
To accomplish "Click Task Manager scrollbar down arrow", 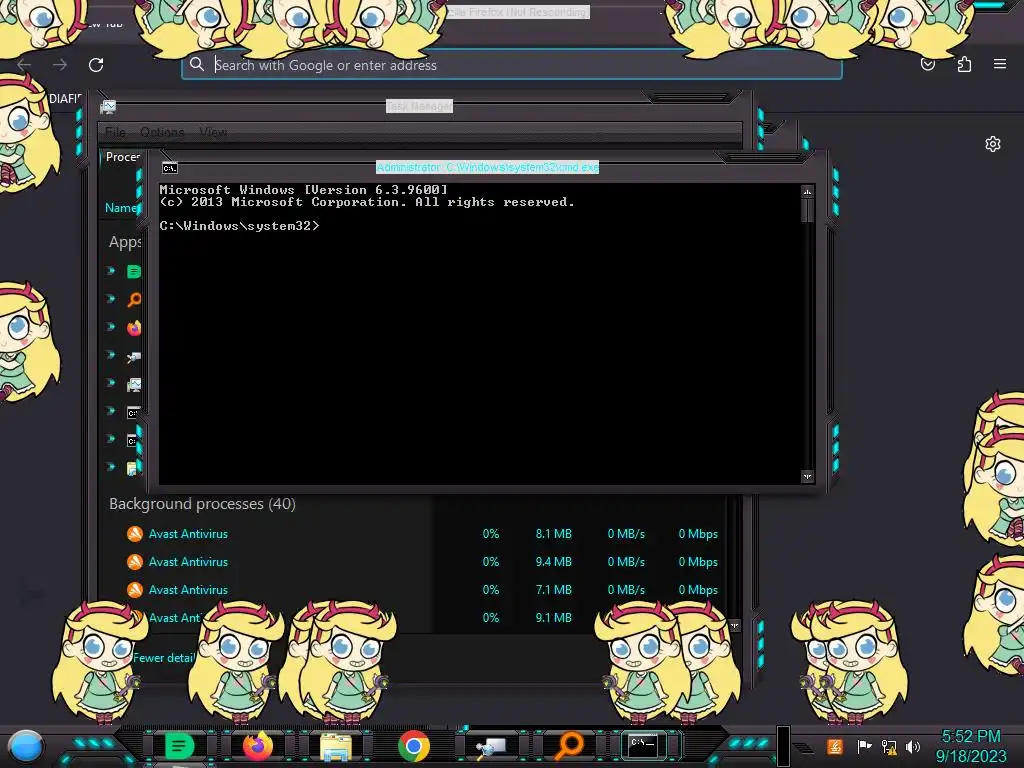I will (x=734, y=626).
